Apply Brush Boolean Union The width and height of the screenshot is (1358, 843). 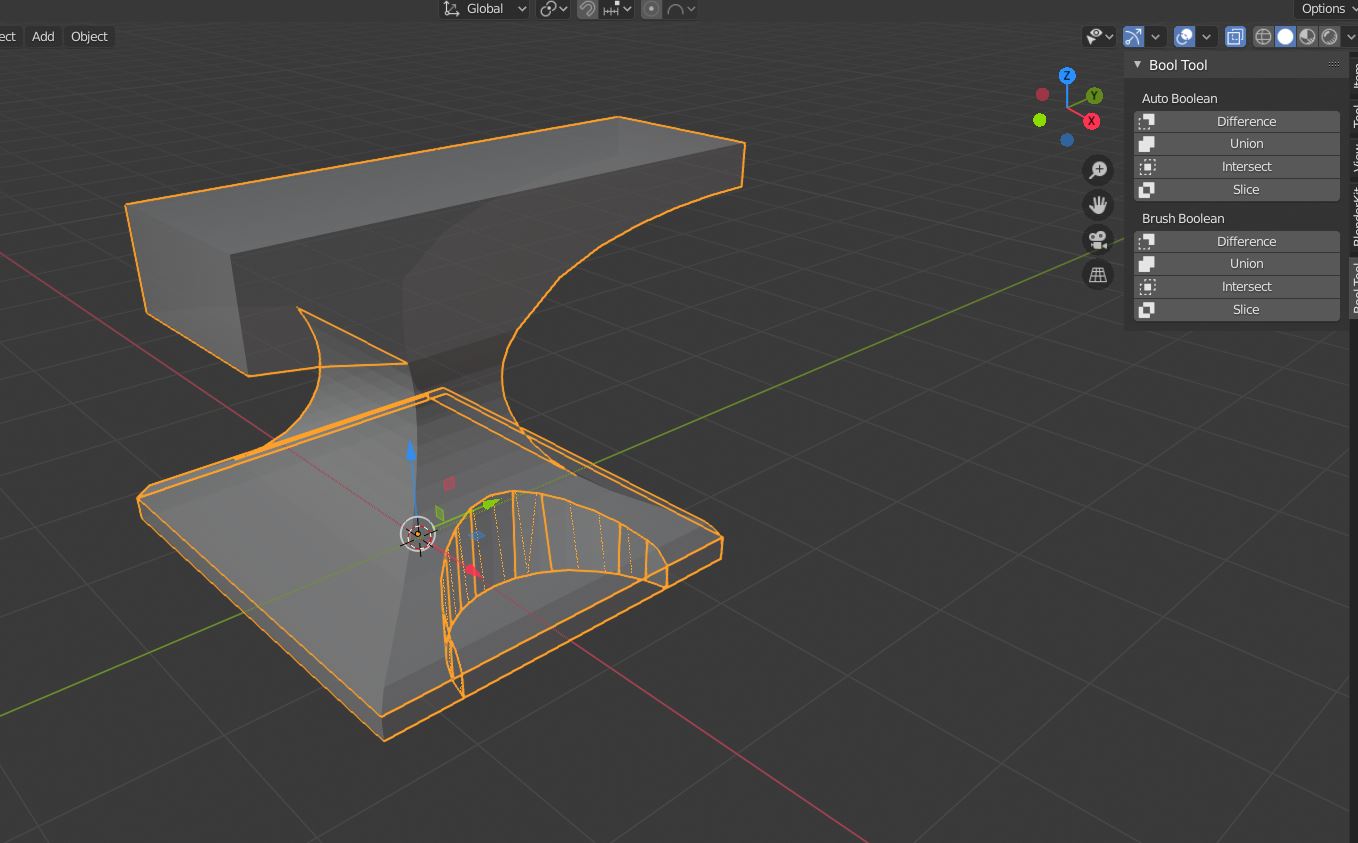click(1237, 264)
